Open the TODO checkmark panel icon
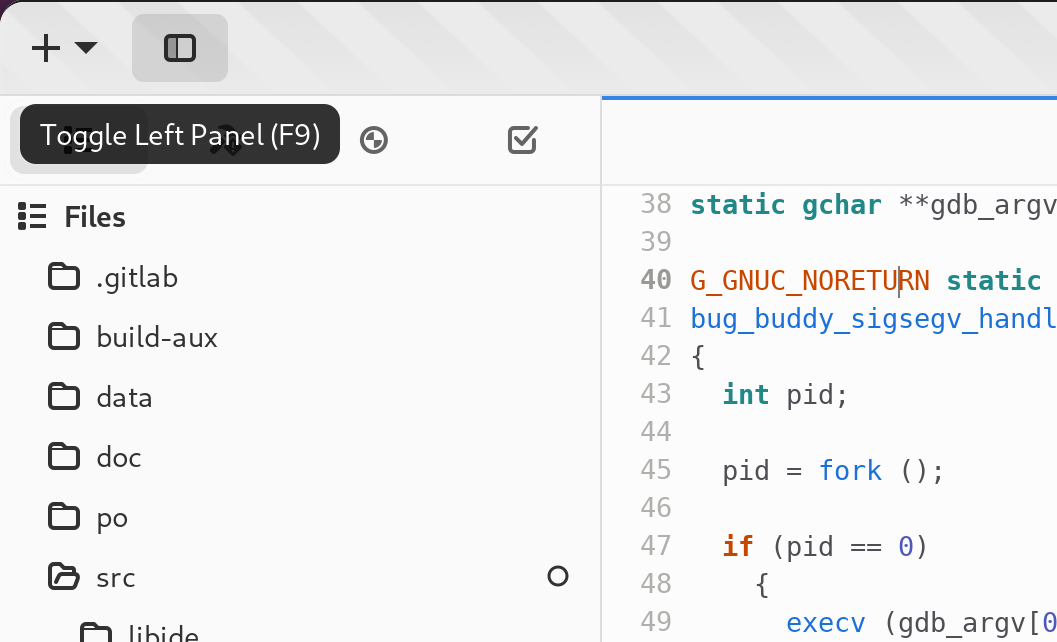The image size is (1057, 642). (x=522, y=140)
